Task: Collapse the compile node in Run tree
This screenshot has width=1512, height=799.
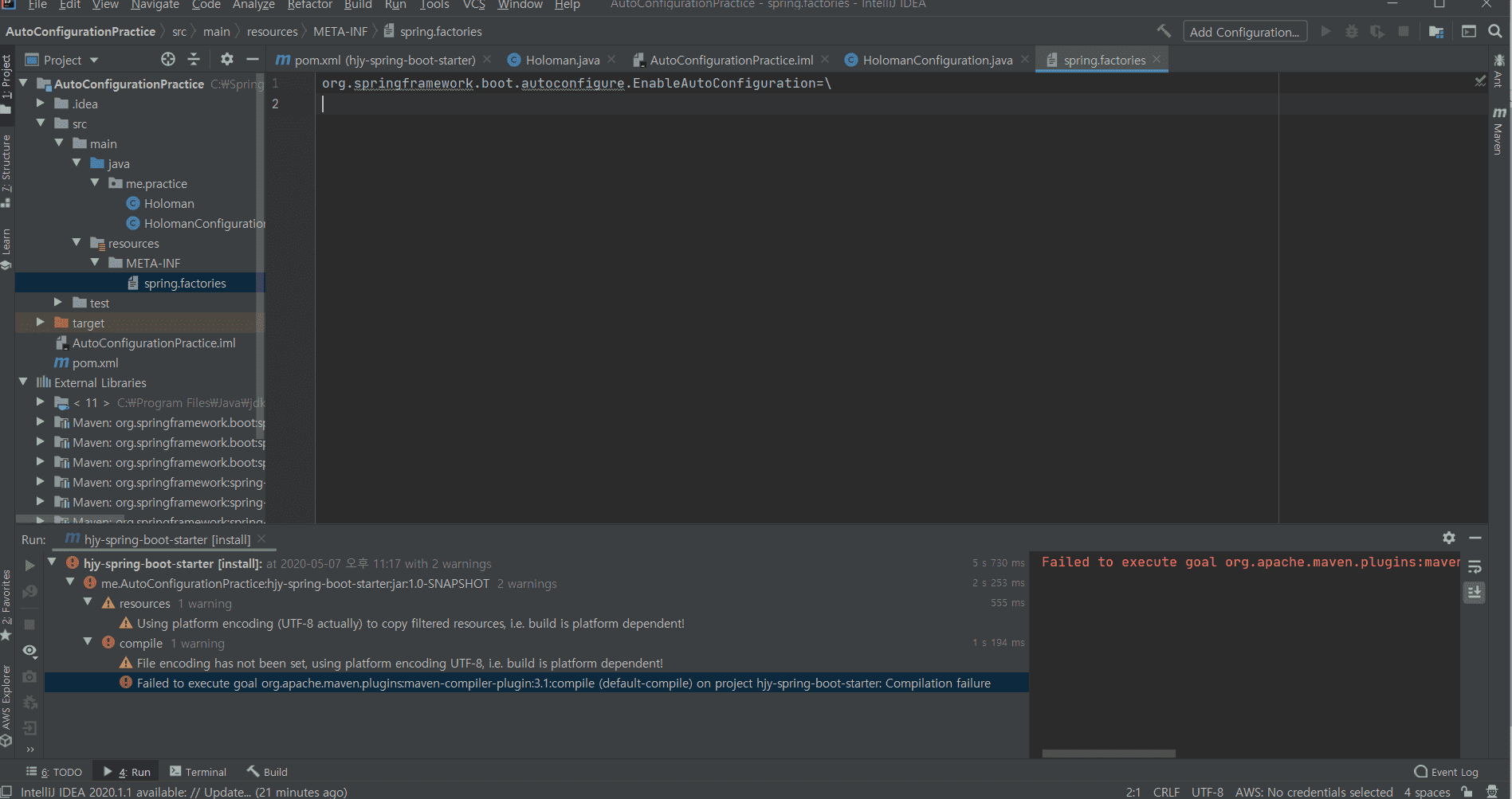Action: (x=88, y=642)
